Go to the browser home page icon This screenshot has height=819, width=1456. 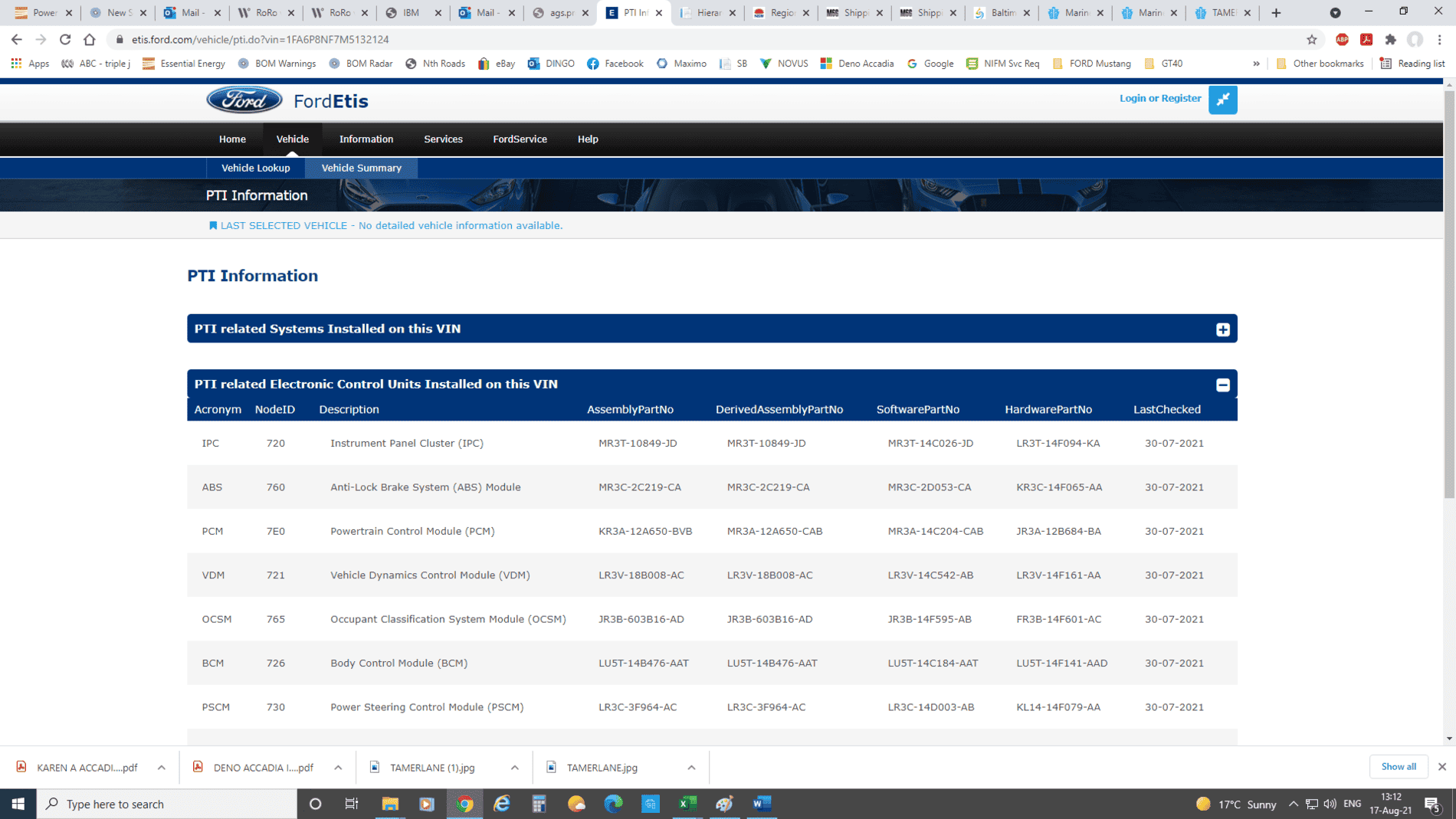click(90, 39)
